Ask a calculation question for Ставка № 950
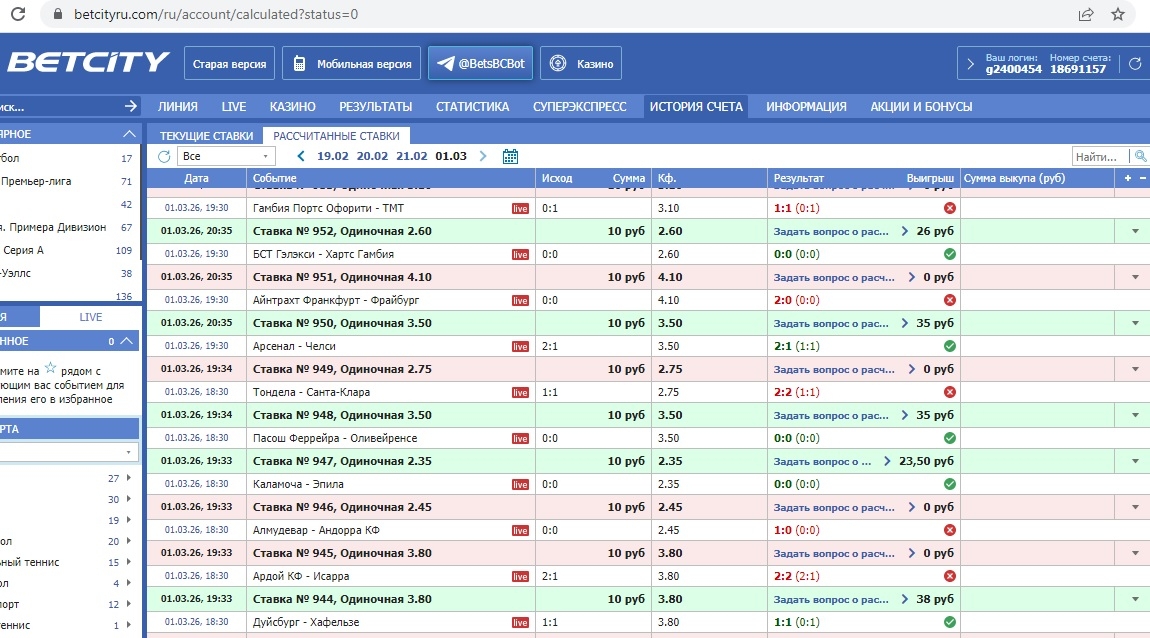Viewport: 1150px width, 638px height. point(831,323)
